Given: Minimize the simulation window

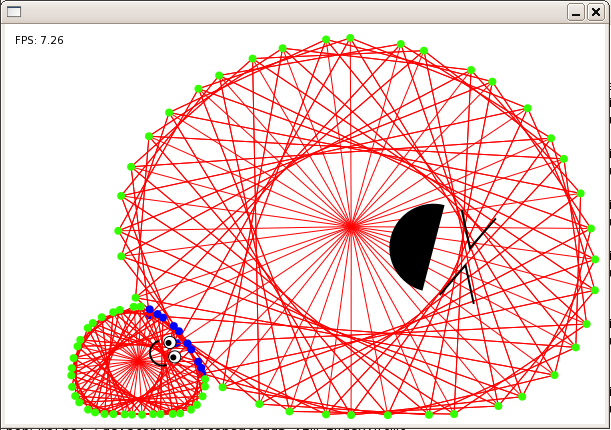Looking at the screenshot, I should pos(576,12).
